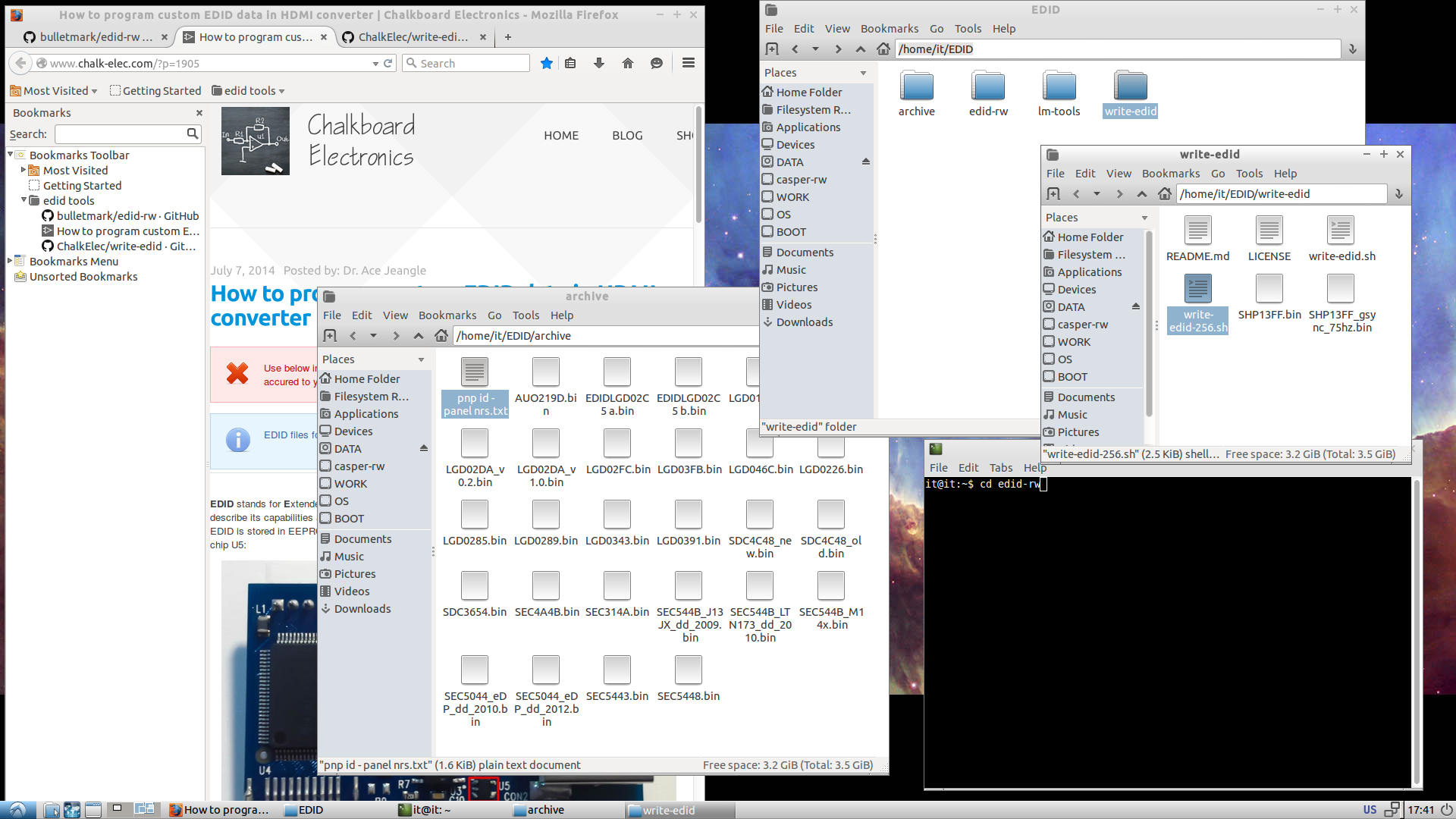Open bulletmark/edid-rw GitHub bookmark
The height and width of the screenshot is (819, 1456).
(x=121, y=216)
